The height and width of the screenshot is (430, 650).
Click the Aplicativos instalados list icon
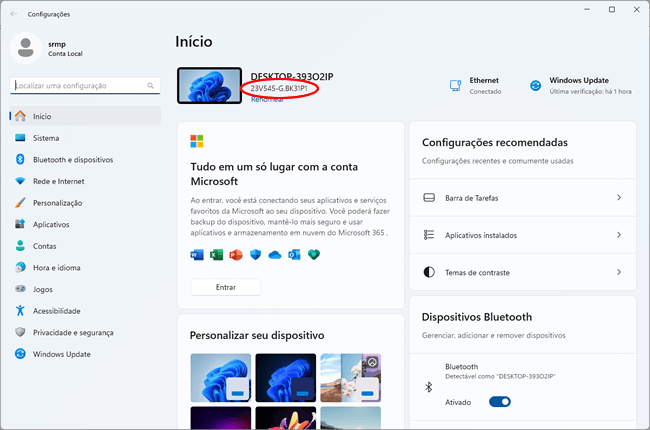pyautogui.click(x=429, y=235)
